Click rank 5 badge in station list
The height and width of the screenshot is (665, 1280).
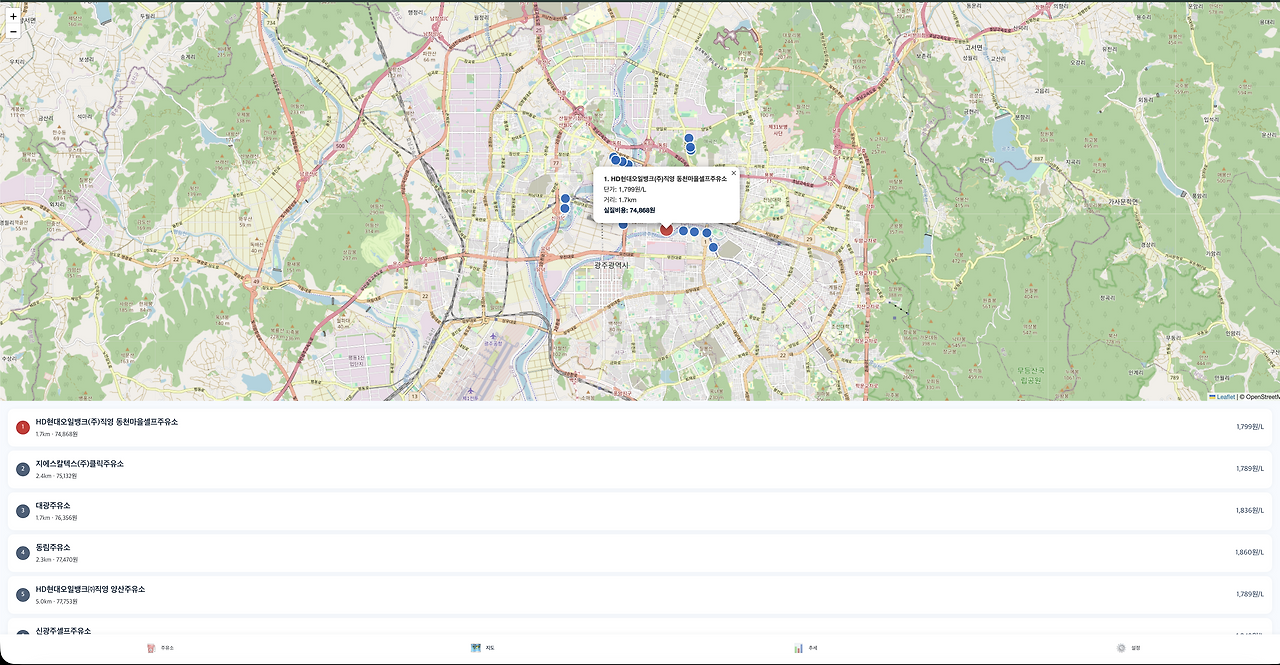tap(23, 595)
